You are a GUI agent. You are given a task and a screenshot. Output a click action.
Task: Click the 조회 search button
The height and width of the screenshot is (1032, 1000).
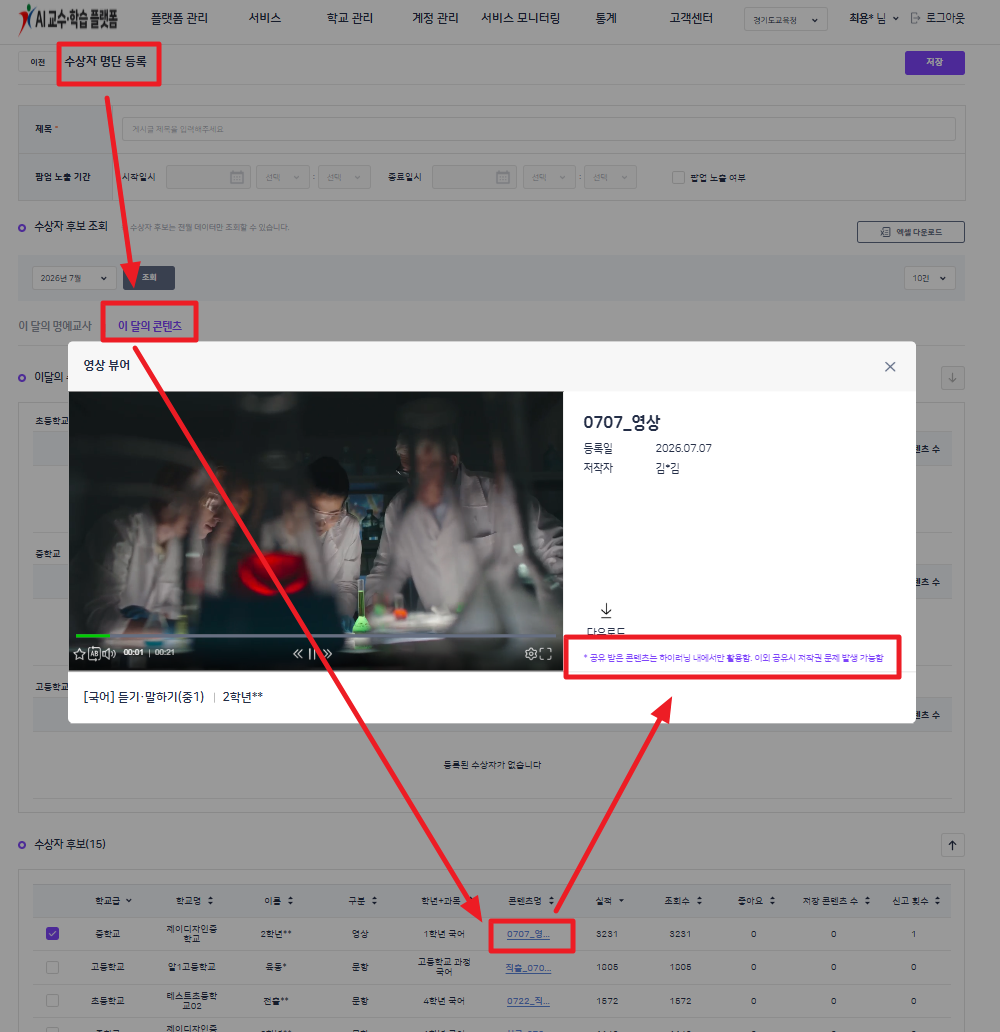[149, 278]
